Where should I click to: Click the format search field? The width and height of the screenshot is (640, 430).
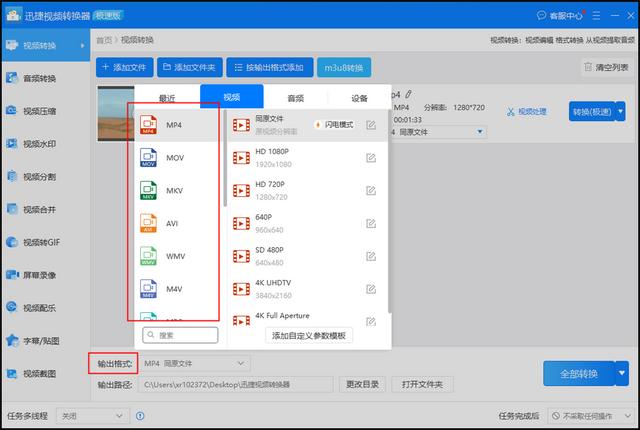pyautogui.click(x=180, y=335)
